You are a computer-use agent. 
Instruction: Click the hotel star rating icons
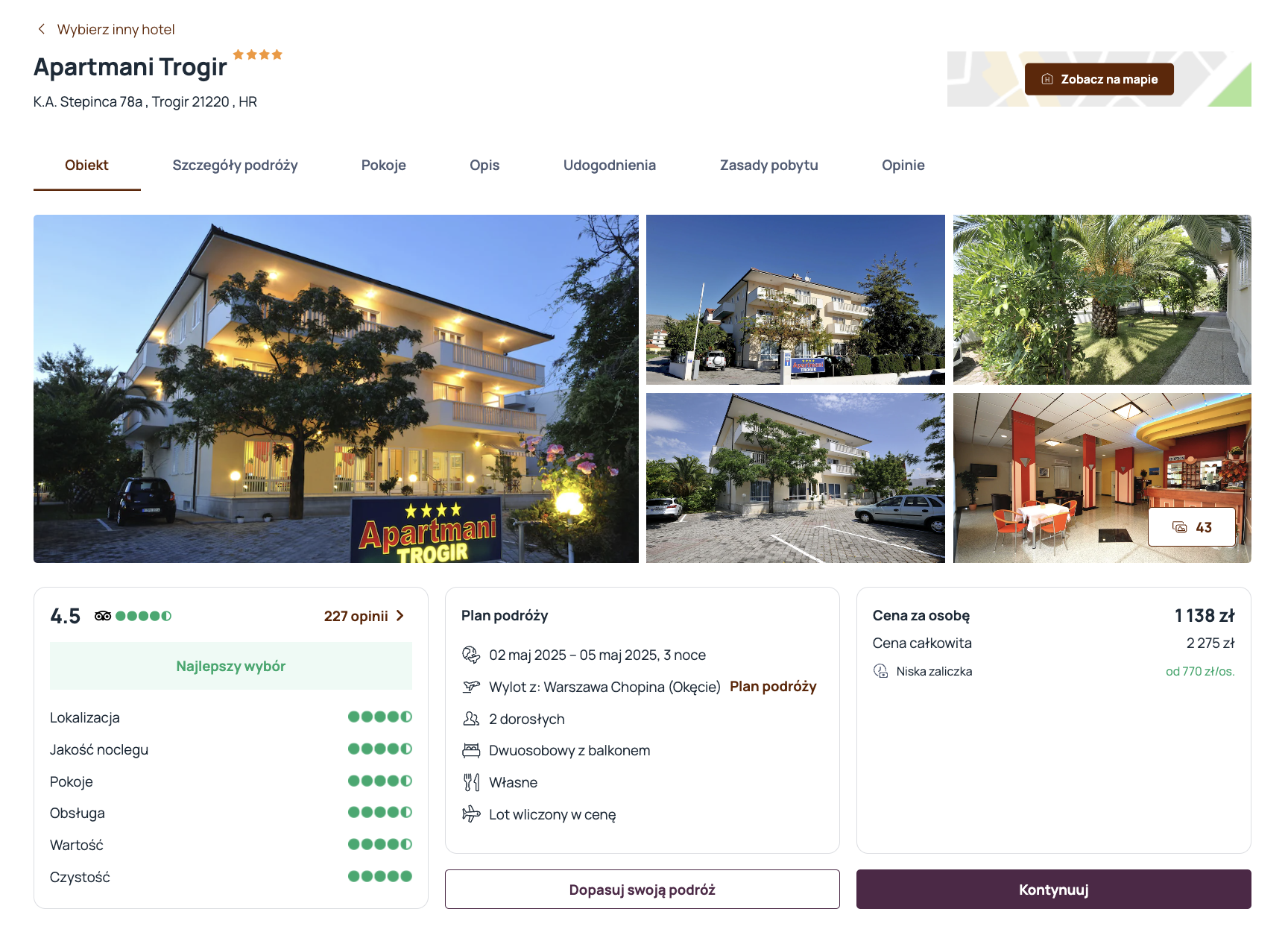[x=257, y=54]
